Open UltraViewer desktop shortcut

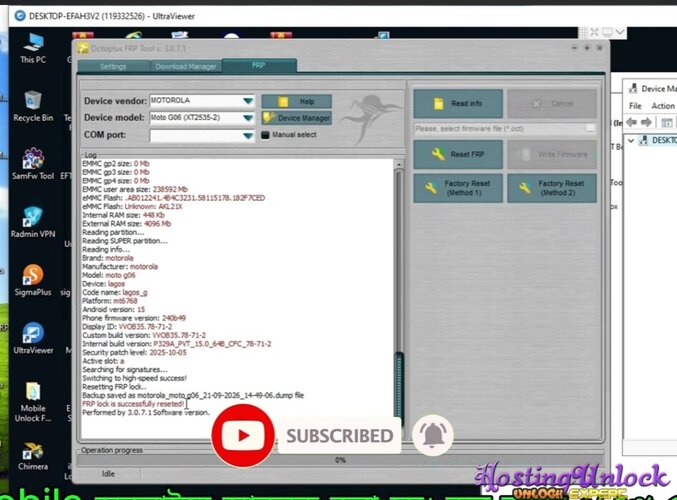tap(33, 339)
